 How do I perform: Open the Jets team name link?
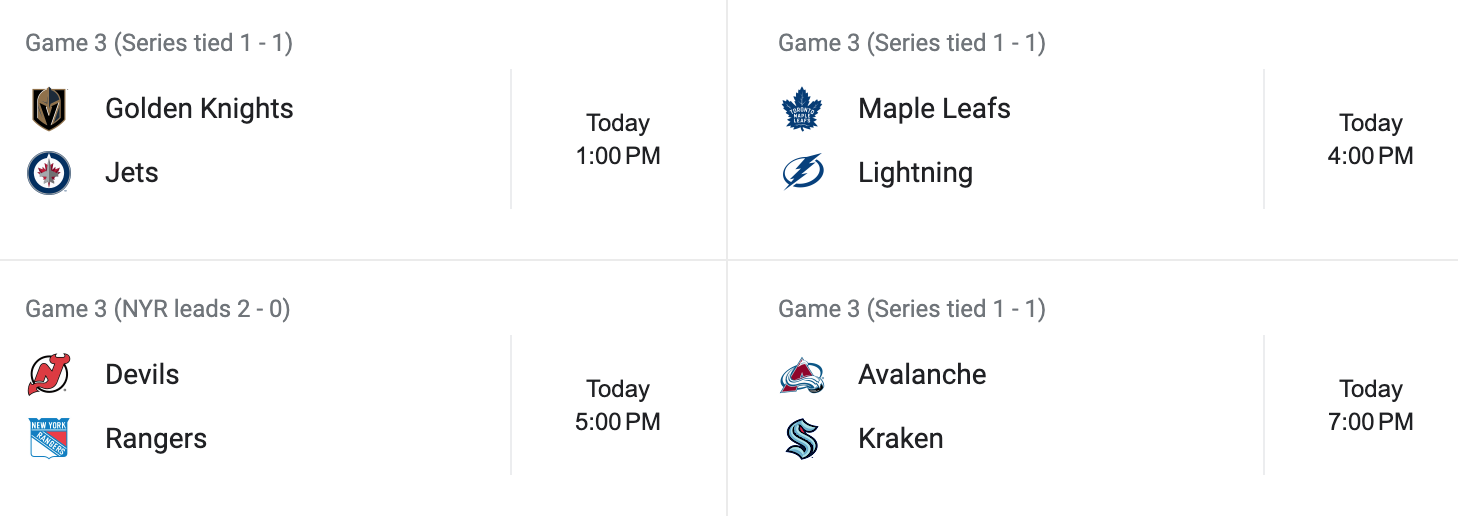132,173
